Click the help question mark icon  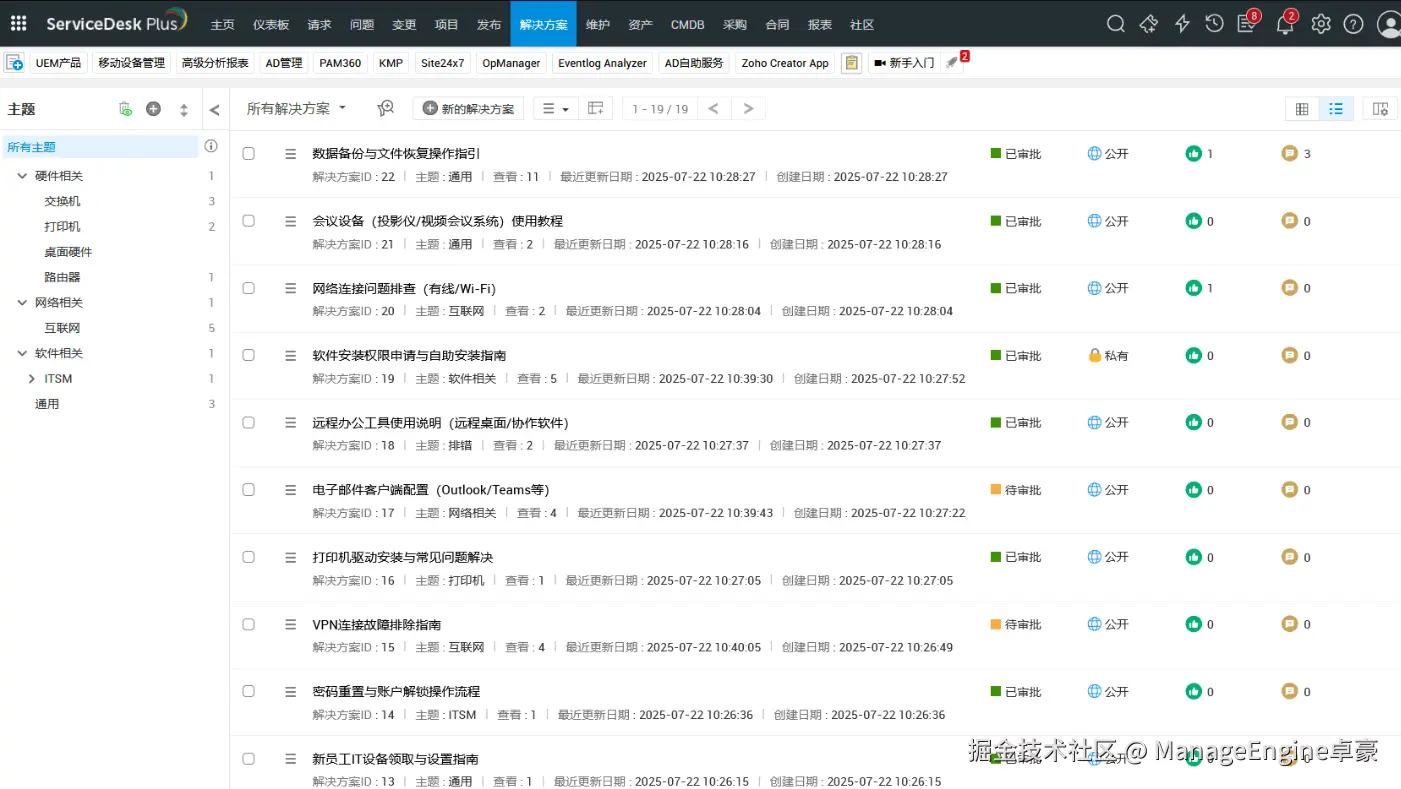pyautogui.click(x=1353, y=24)
